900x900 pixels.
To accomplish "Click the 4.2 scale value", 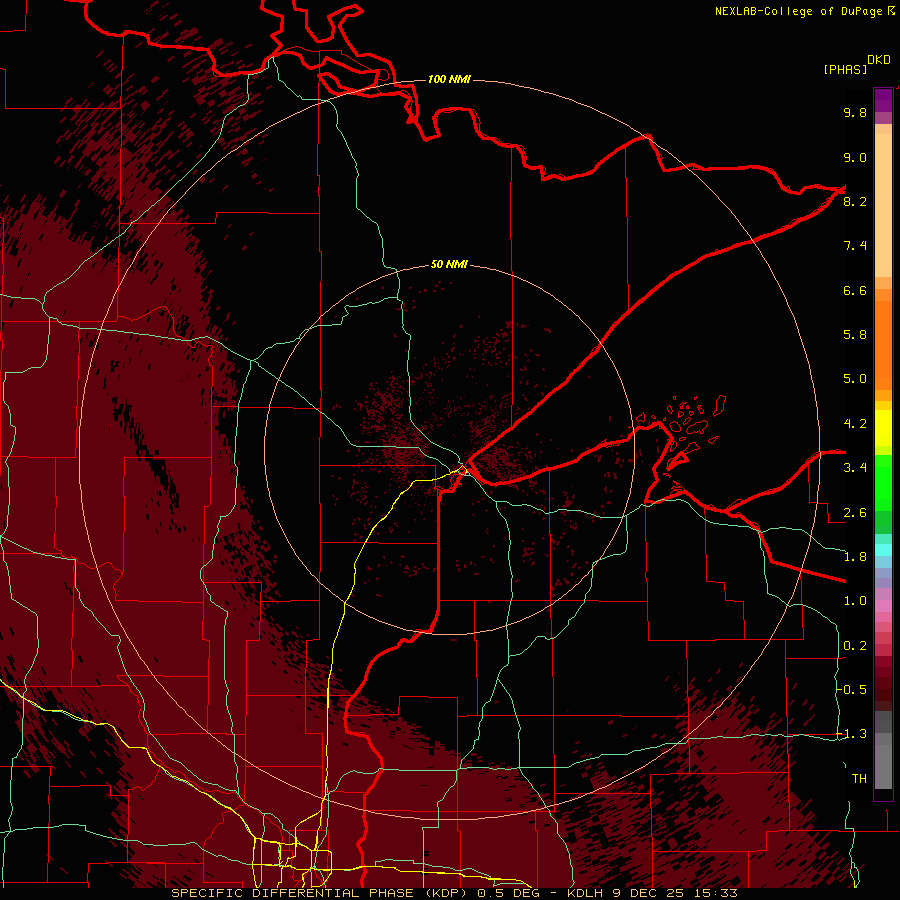I will (855, 424).
